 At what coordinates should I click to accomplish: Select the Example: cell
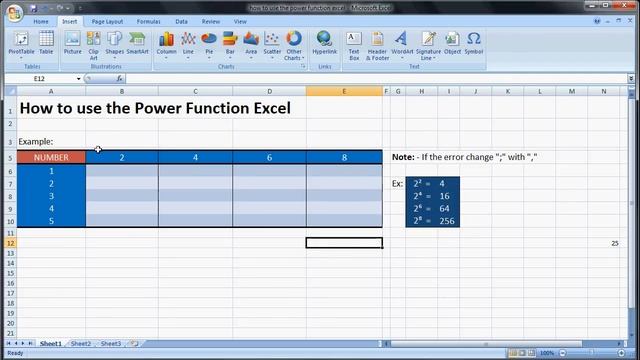pyautogui.click(x=51, y=142)
